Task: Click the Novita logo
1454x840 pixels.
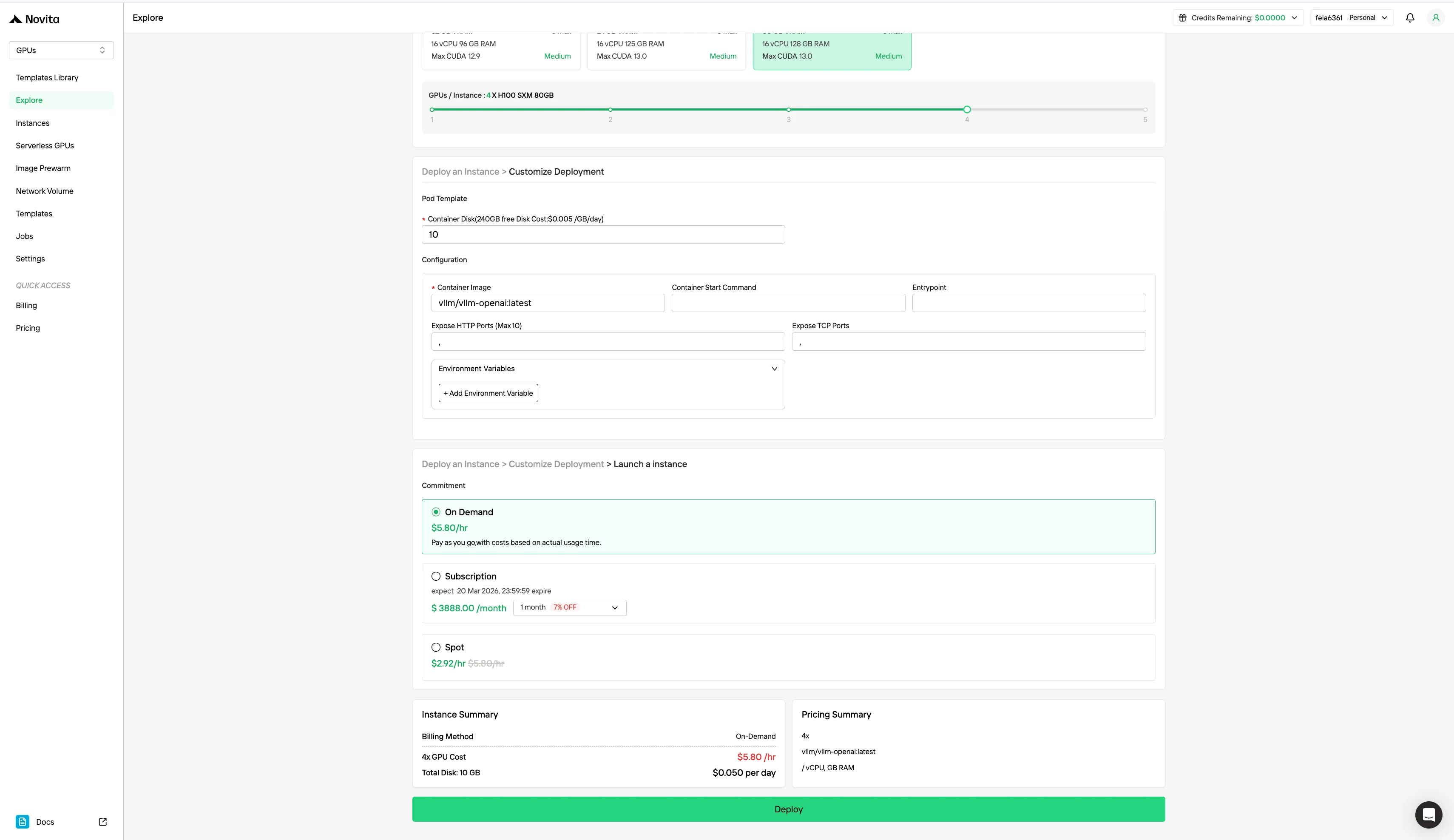Action: (34, 19)
